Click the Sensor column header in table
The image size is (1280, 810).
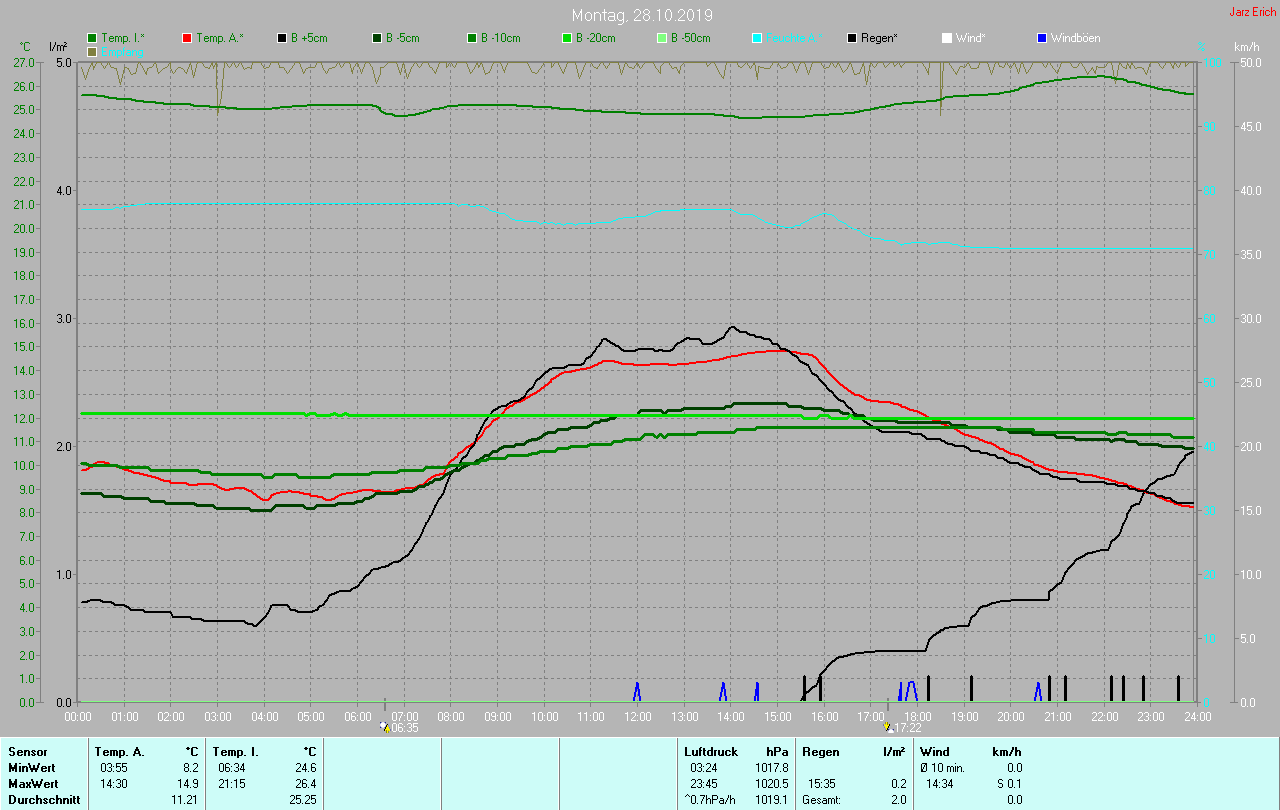(x=27, y=751)
